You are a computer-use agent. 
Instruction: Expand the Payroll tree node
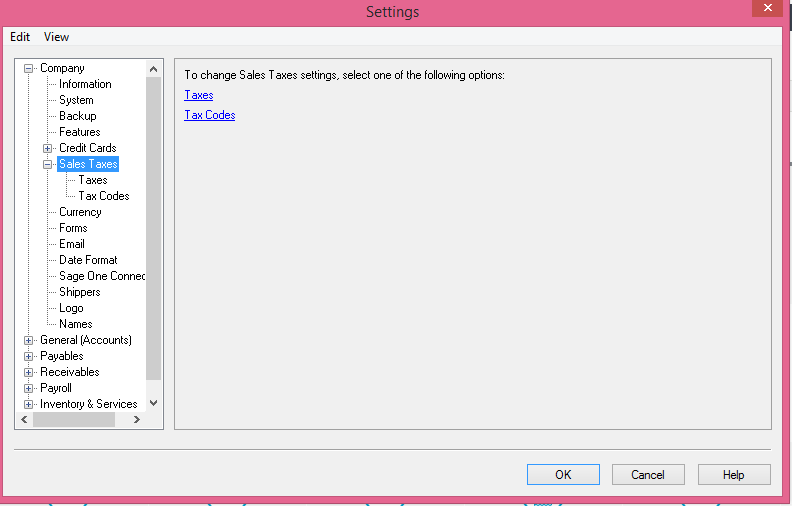(x=28, y=389)
